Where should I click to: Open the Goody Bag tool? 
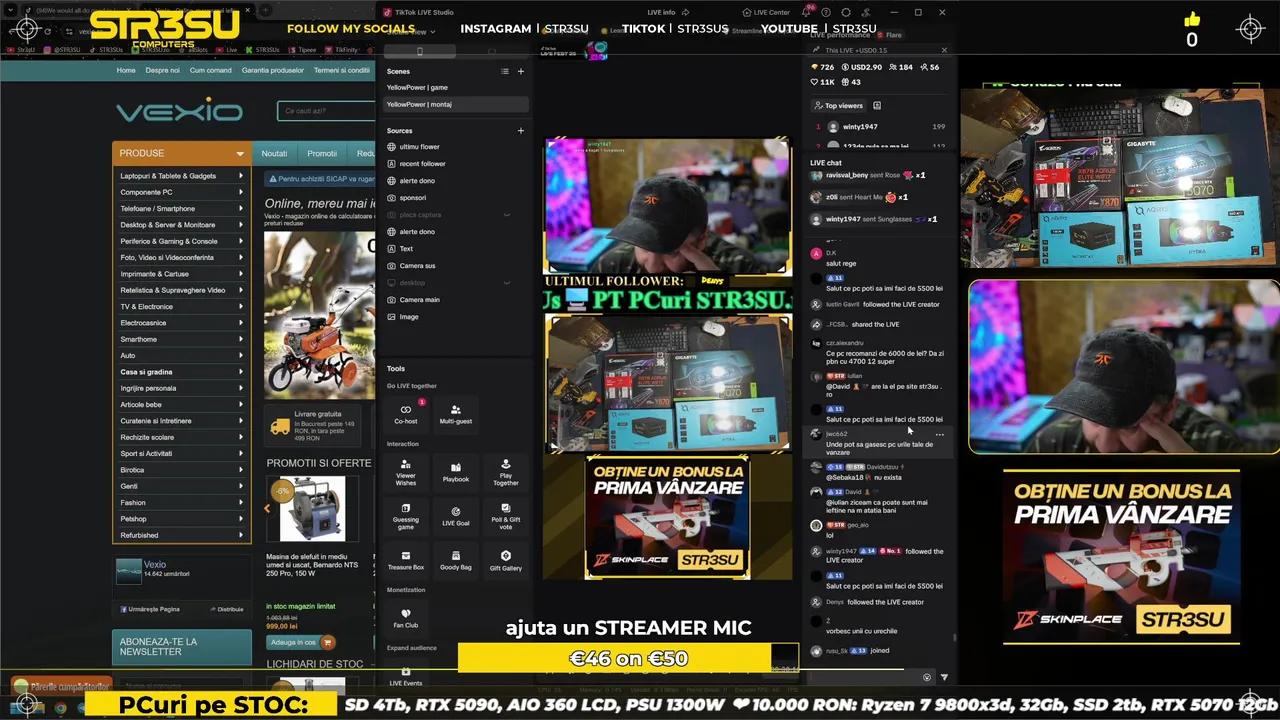(455, 560)
